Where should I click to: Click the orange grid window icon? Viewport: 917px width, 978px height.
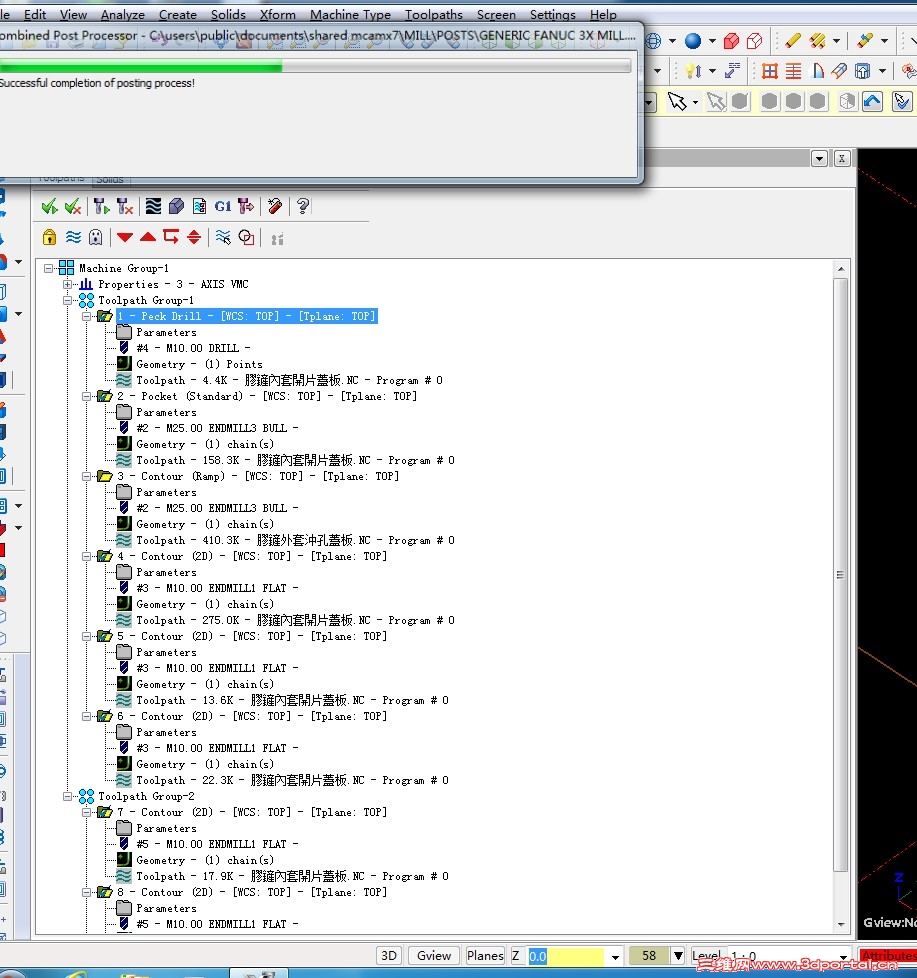(770, 71)
